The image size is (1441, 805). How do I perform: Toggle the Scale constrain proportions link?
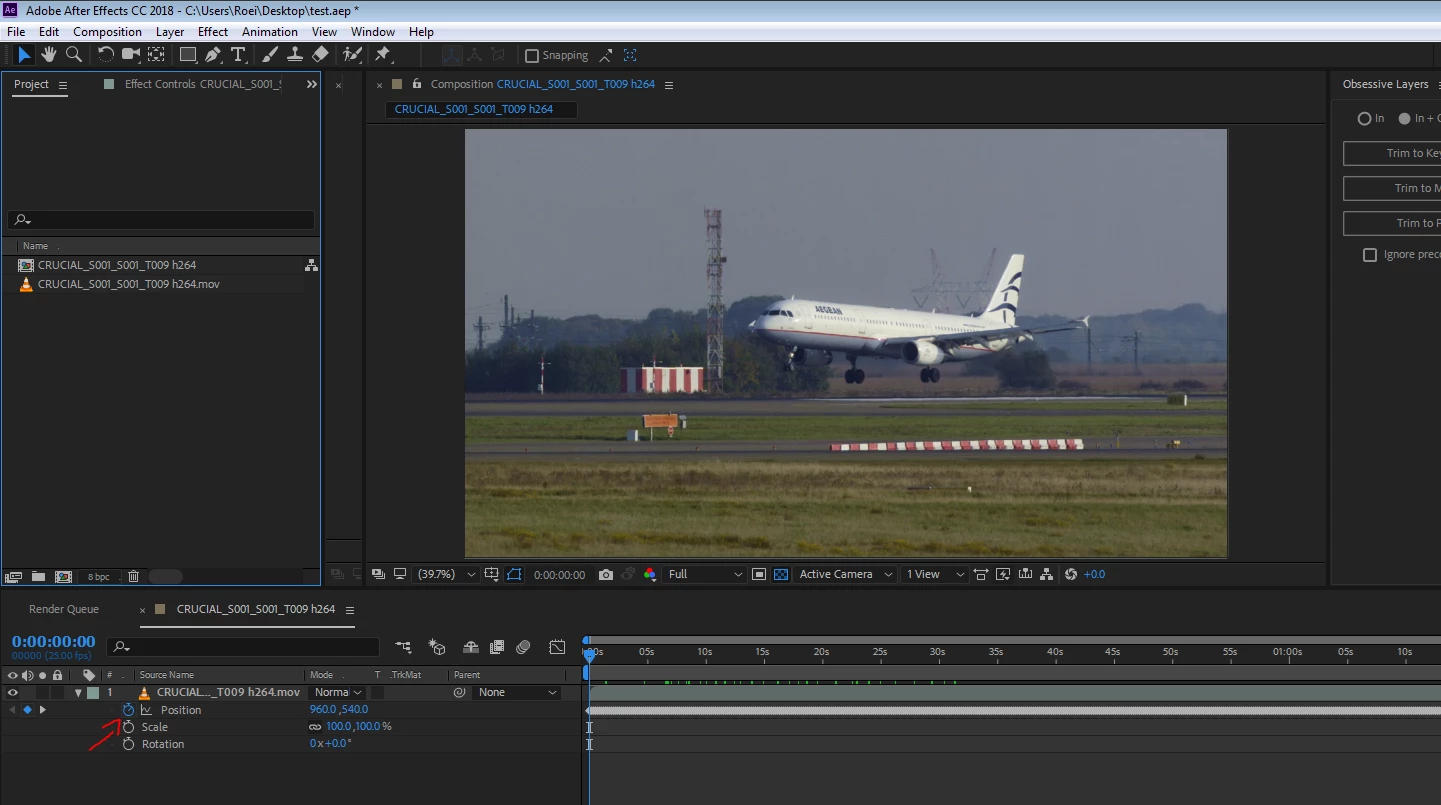pos(315,727)
